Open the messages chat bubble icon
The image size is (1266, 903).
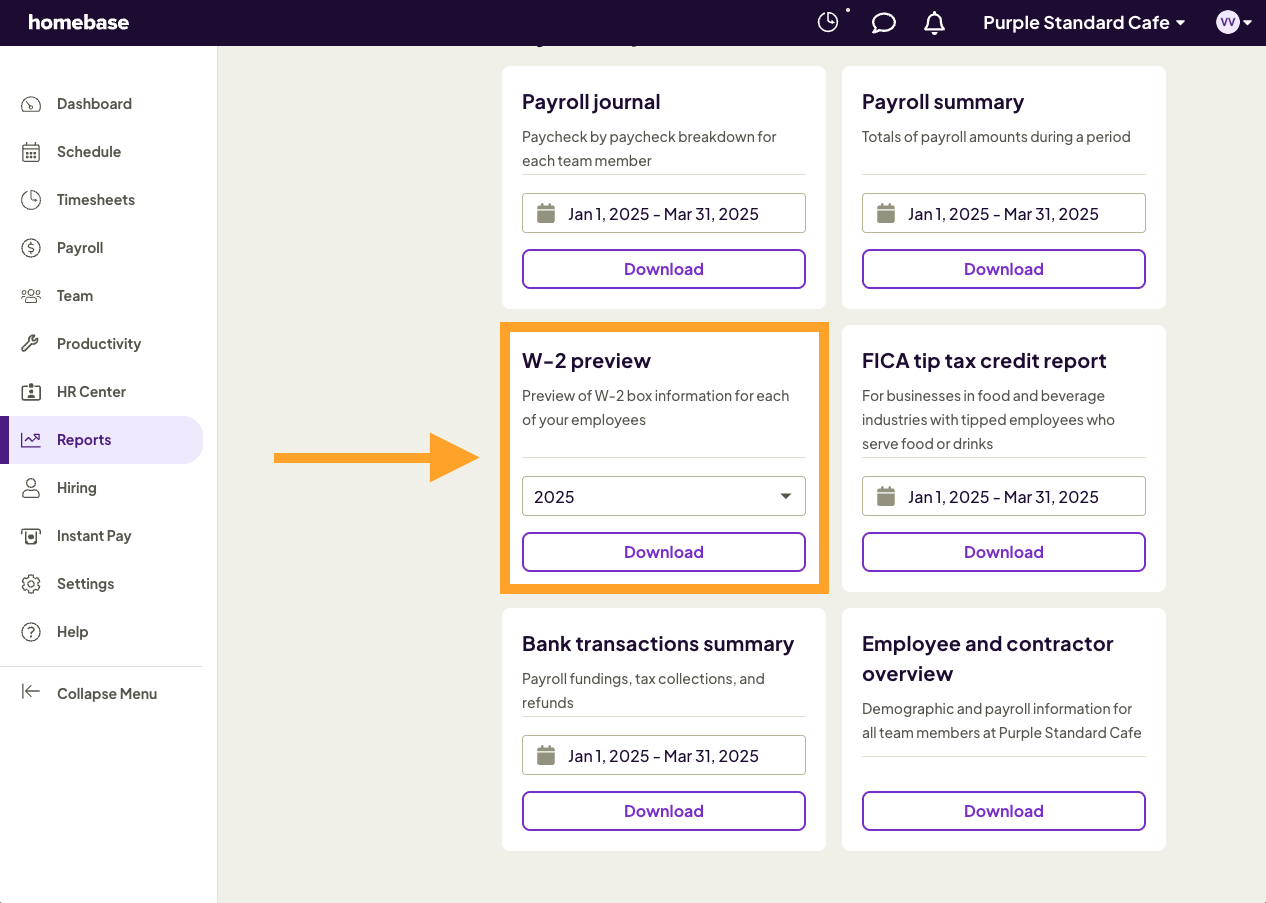(883, 22)
